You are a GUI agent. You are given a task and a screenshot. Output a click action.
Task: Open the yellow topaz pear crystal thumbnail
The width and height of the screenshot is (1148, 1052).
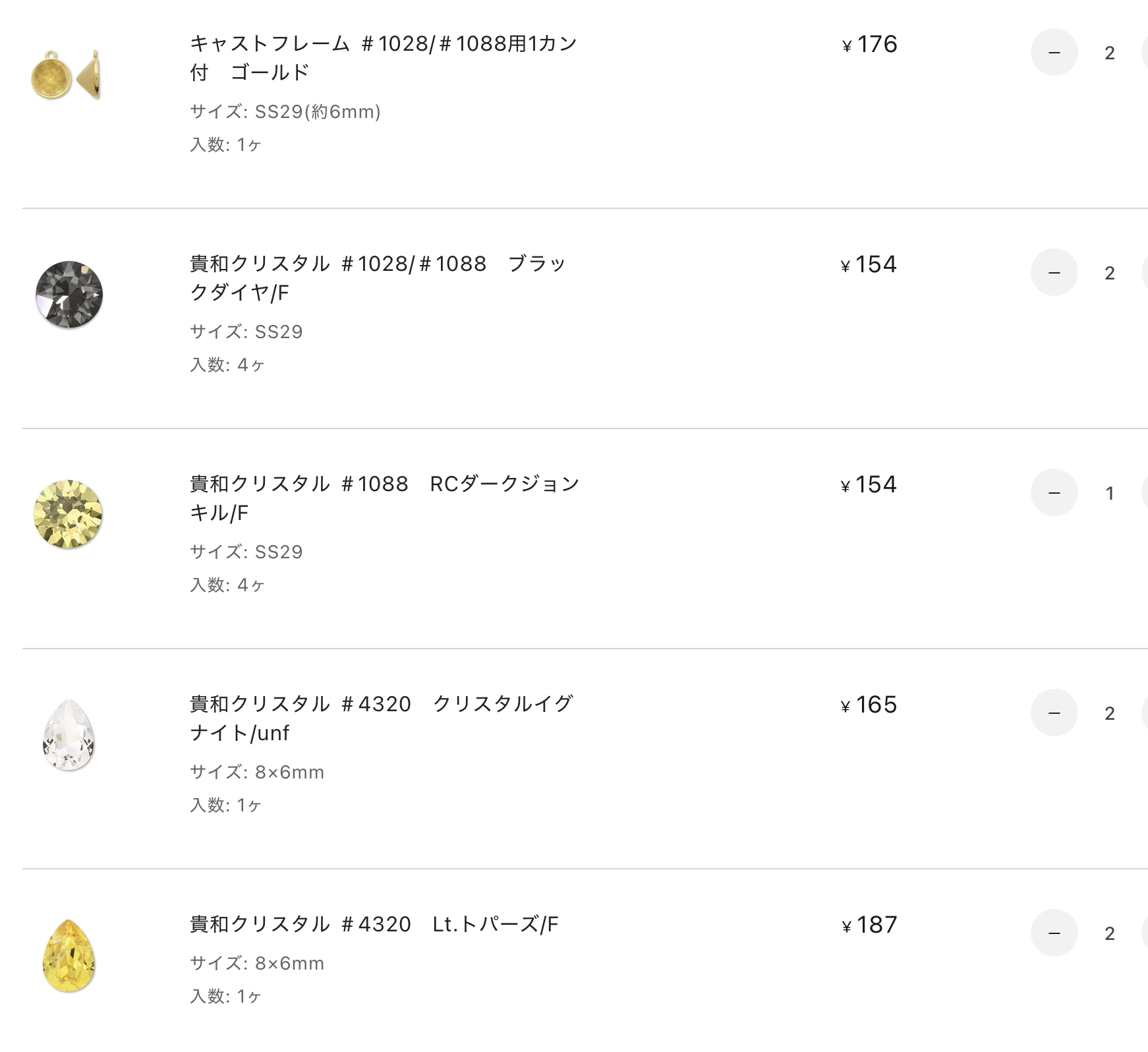(69, 955)
